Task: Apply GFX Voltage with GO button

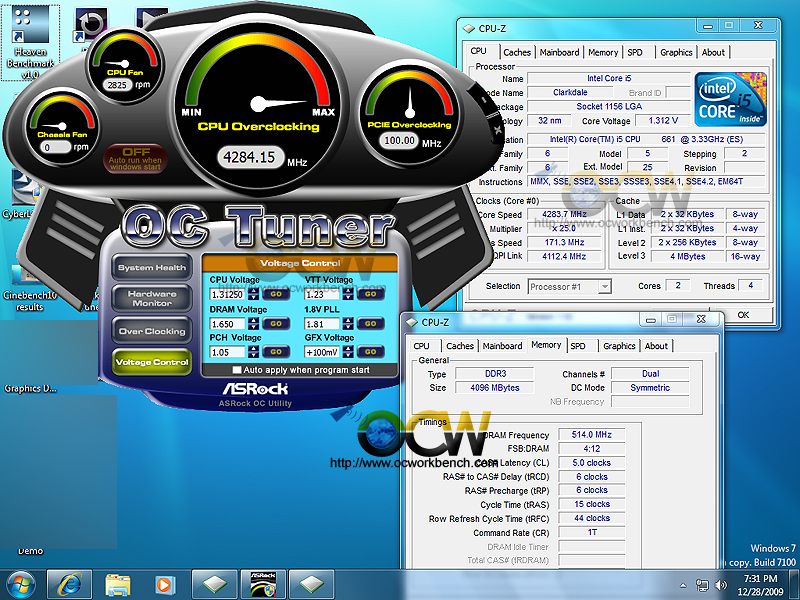Action: click(371, 352)
